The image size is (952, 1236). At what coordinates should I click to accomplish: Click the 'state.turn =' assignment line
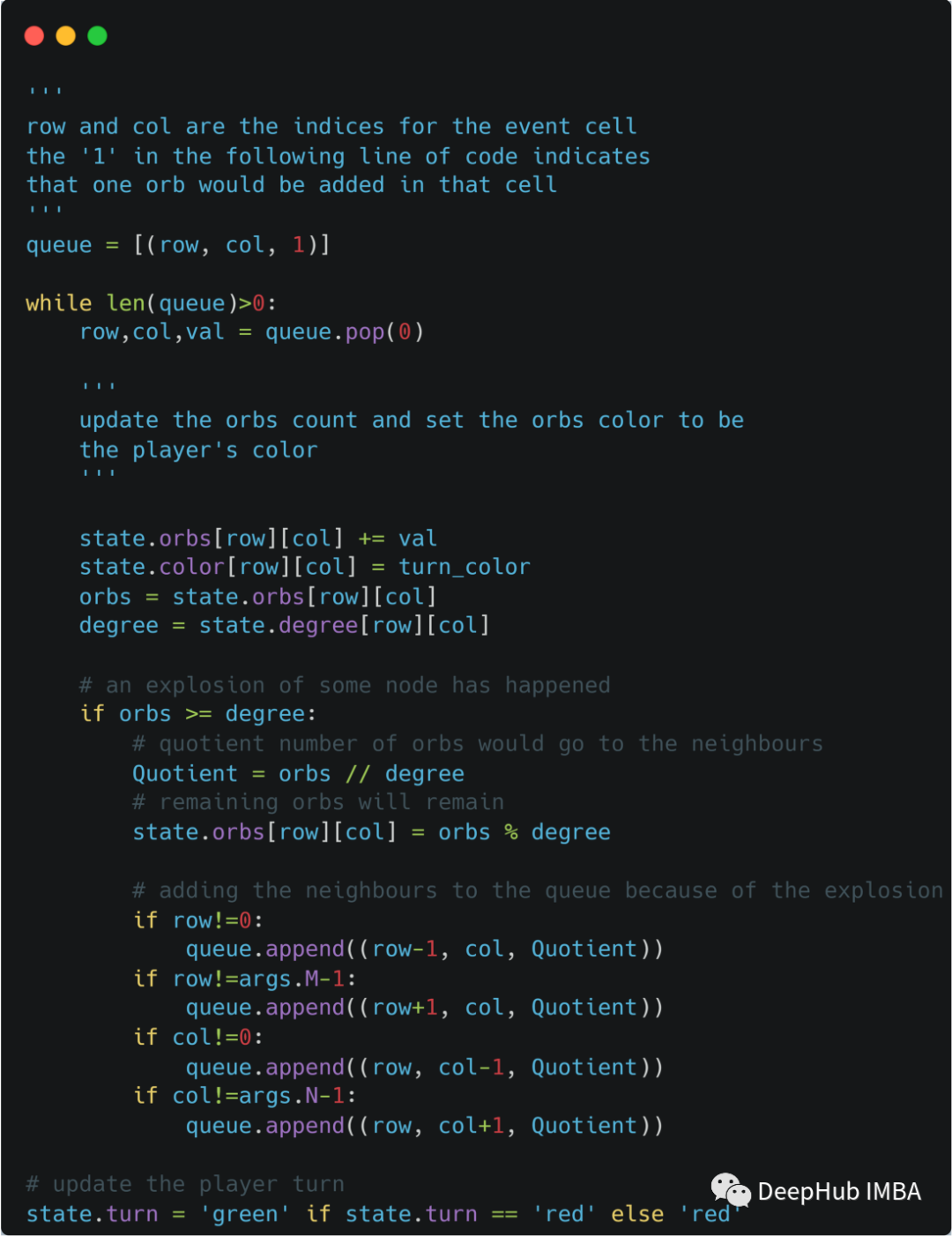[384, 1214]
